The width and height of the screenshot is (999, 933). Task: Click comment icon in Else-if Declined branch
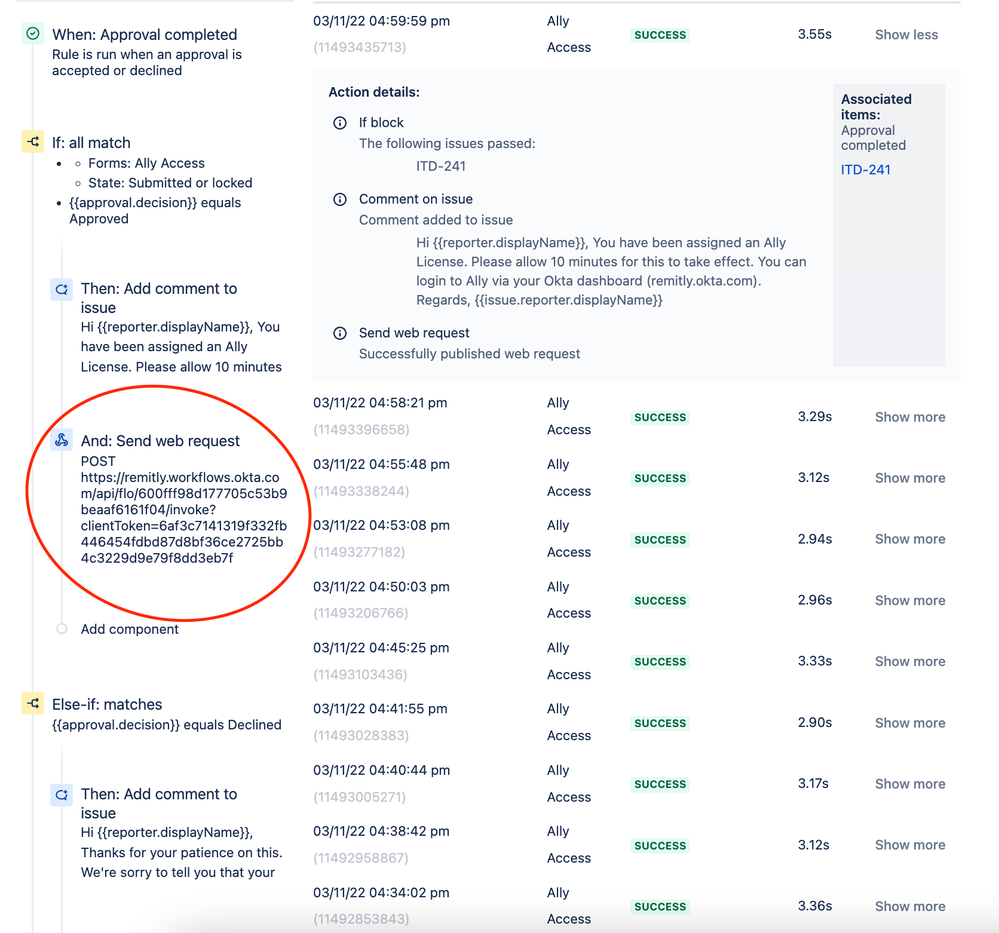coord(62,795)
